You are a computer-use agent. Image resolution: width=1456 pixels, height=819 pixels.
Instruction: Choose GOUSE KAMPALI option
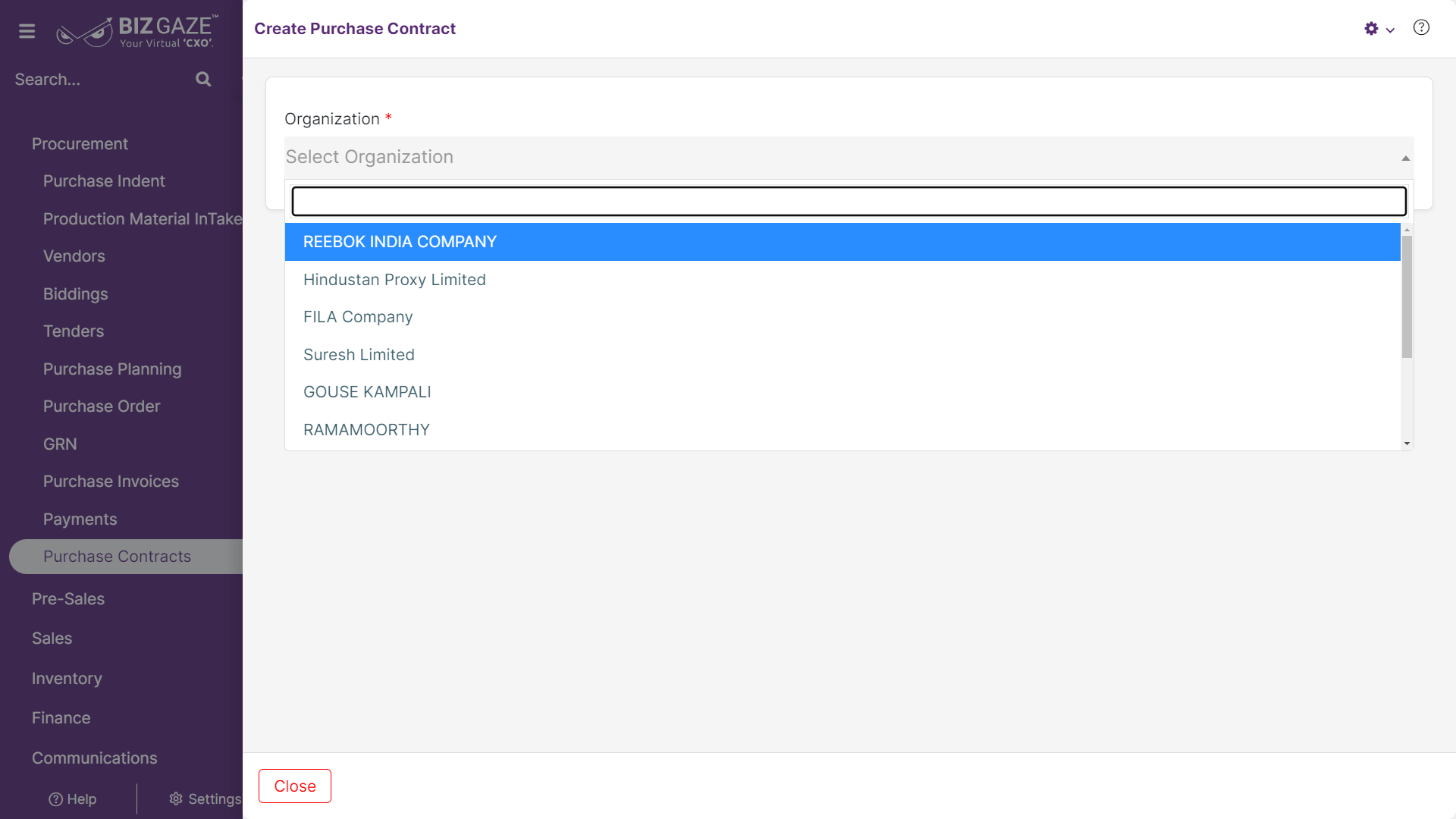pyautogui.click(x=842, y=392)
